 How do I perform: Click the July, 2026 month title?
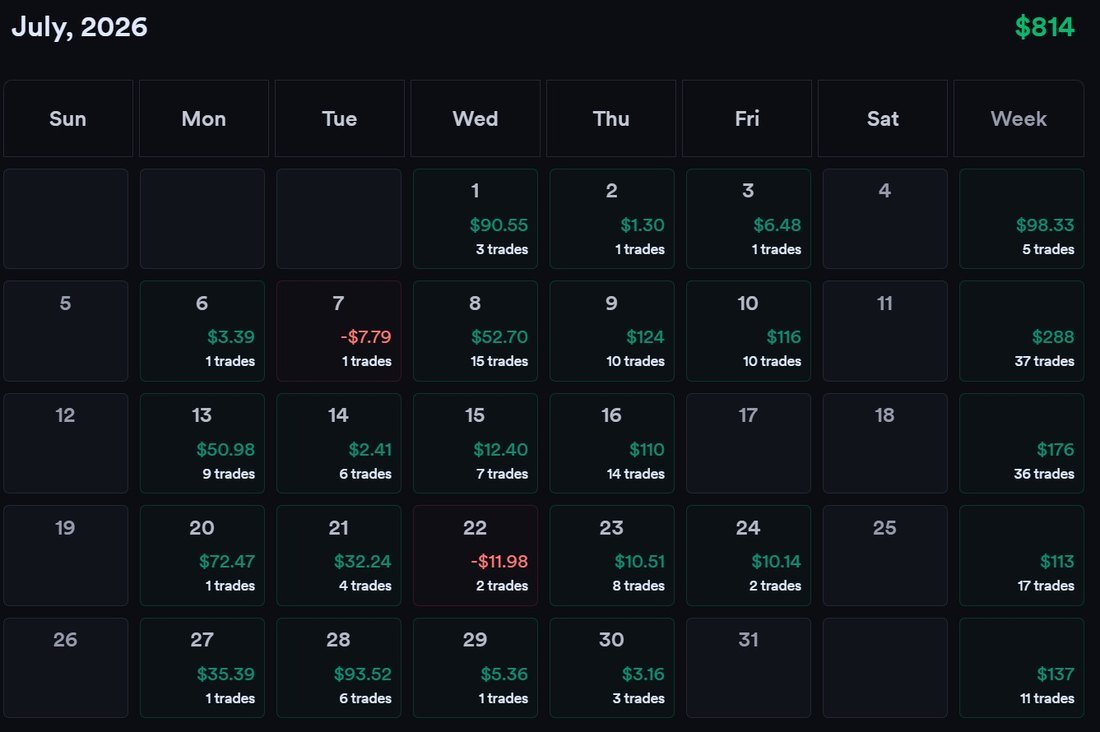click(79, 27)
